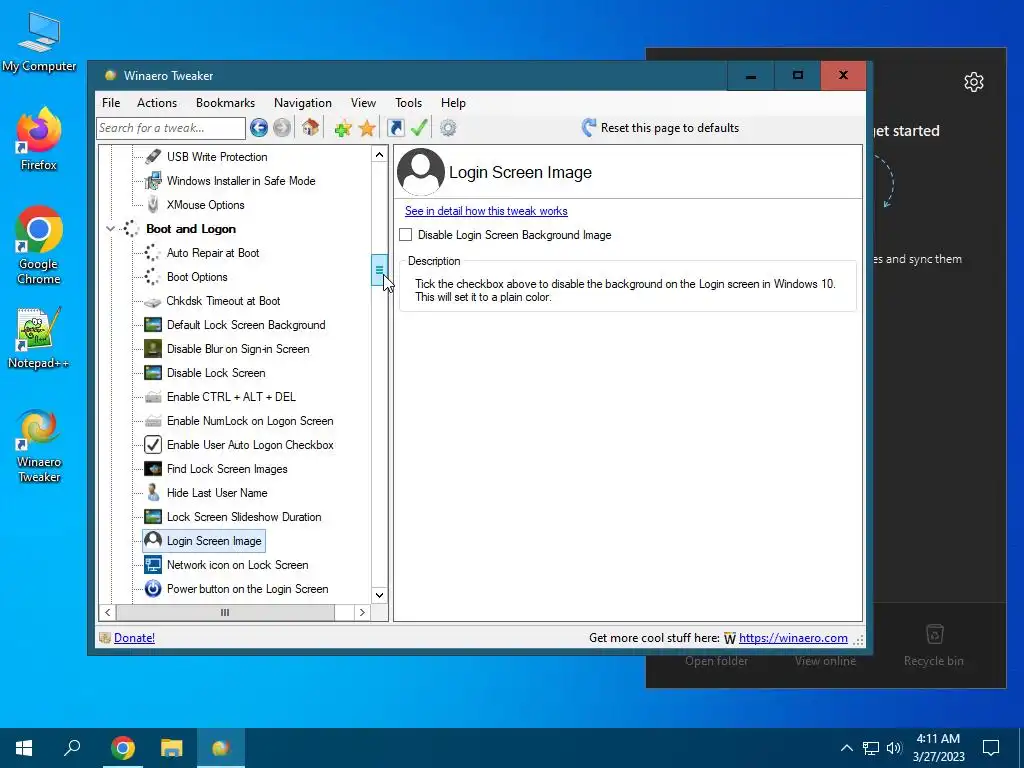Click the Auto Repair at Boot icon
Image resolution: width=1024 pixels, height=768 pixels.
pos(152,253)
